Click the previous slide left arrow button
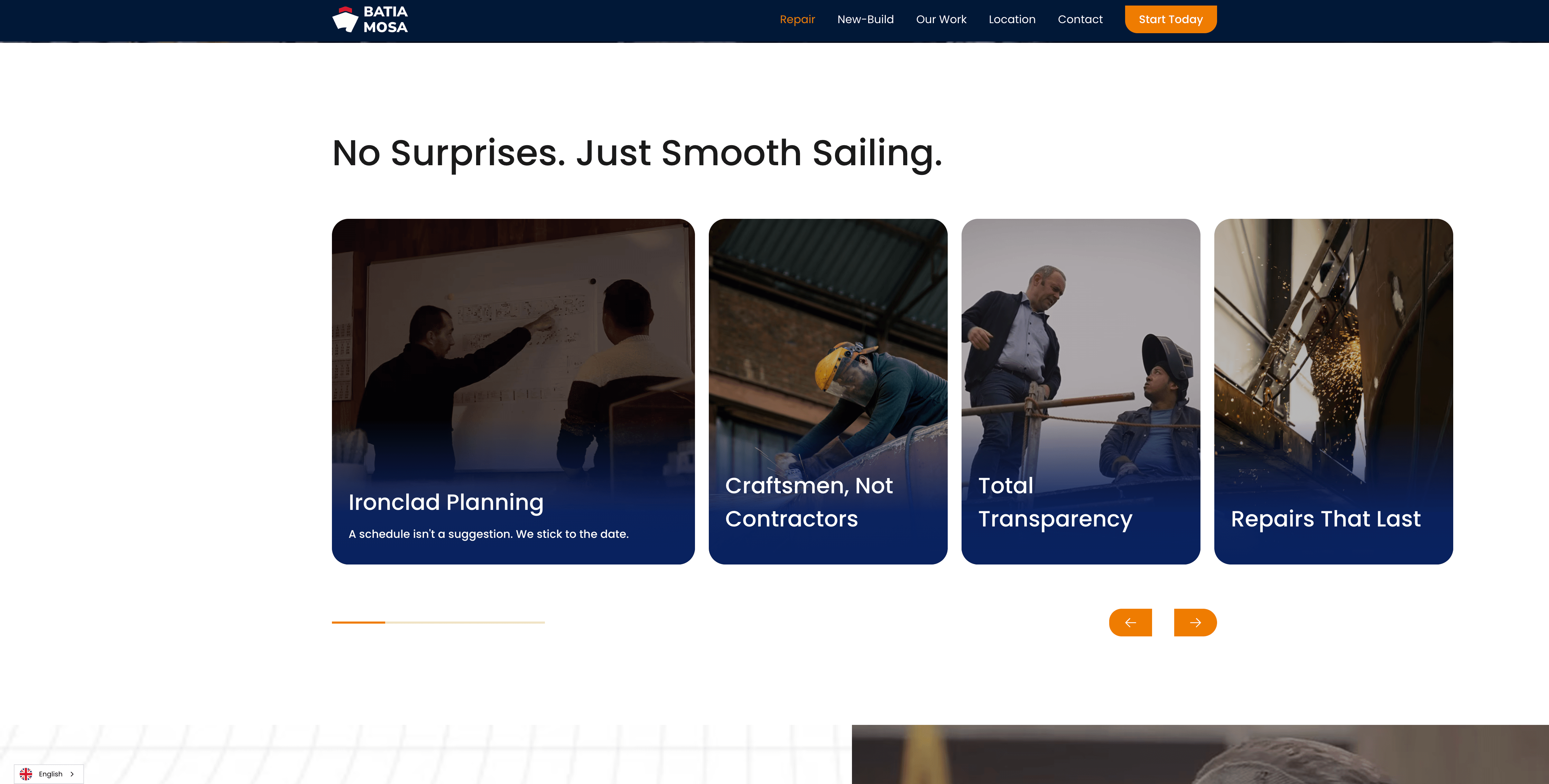Viewport: 1549px width, 784px height. [x=1130, y=622]
